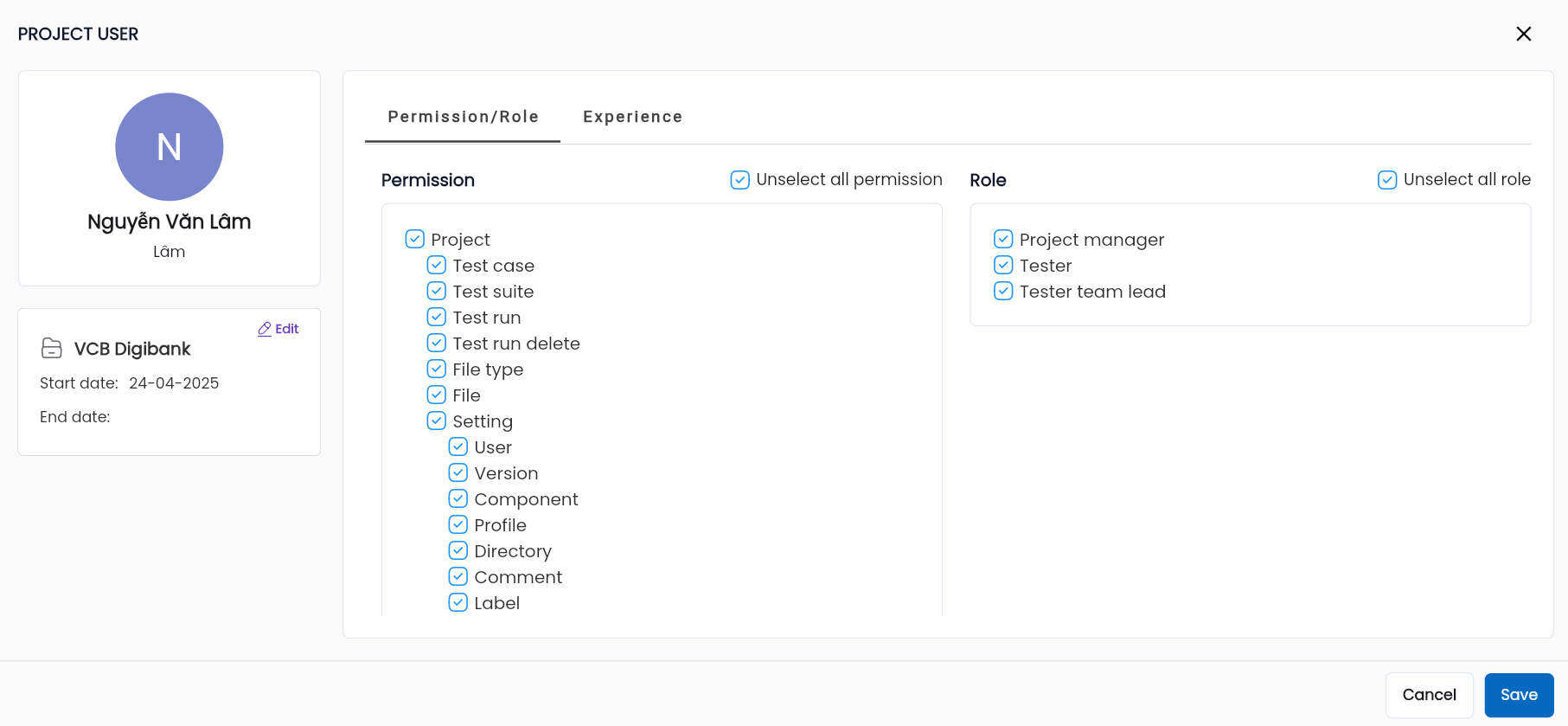Click the End date label

(x=75, y=417)
